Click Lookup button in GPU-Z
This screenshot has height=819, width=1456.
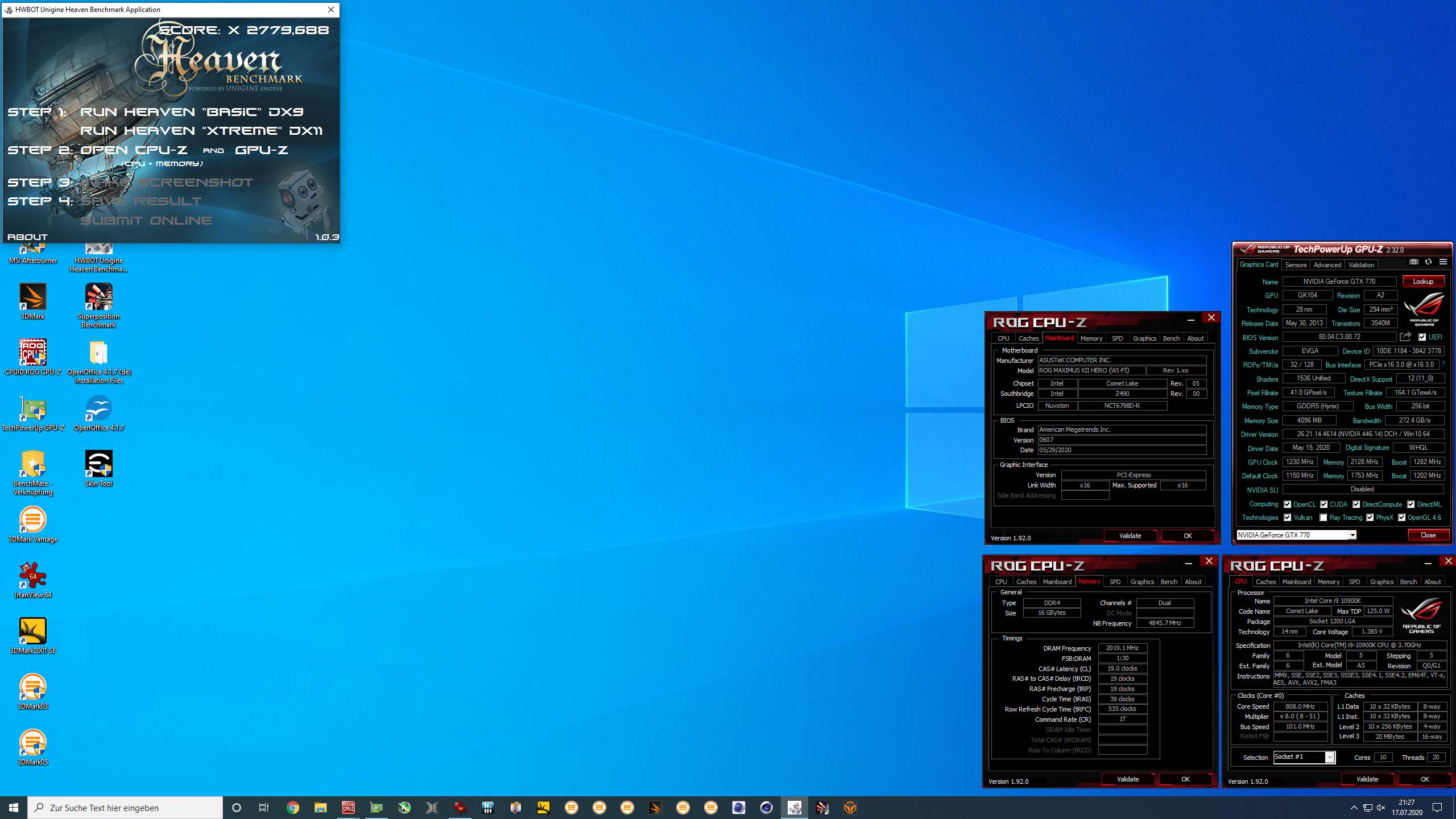point(1423,282)
